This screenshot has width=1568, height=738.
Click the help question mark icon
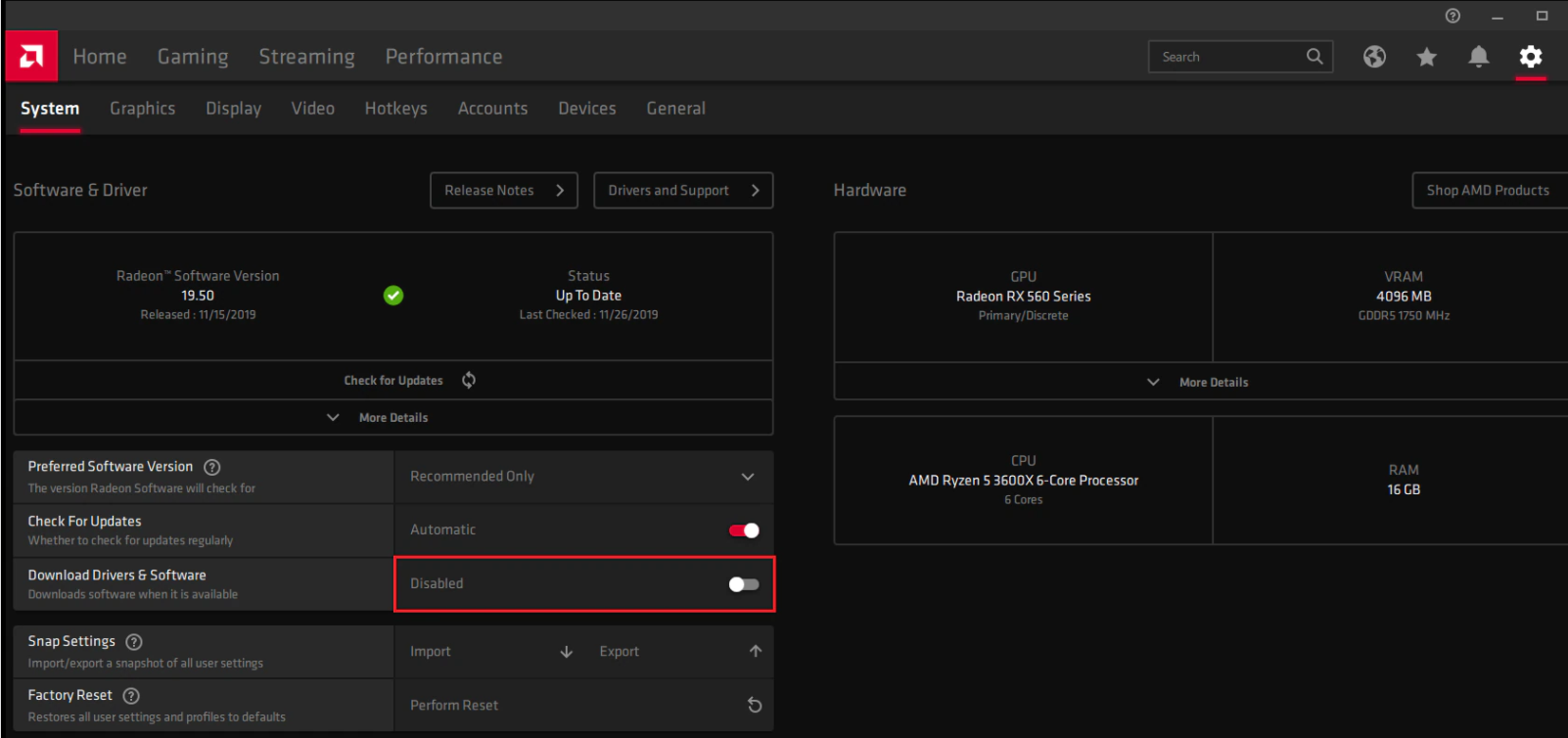coord(1453,16)
